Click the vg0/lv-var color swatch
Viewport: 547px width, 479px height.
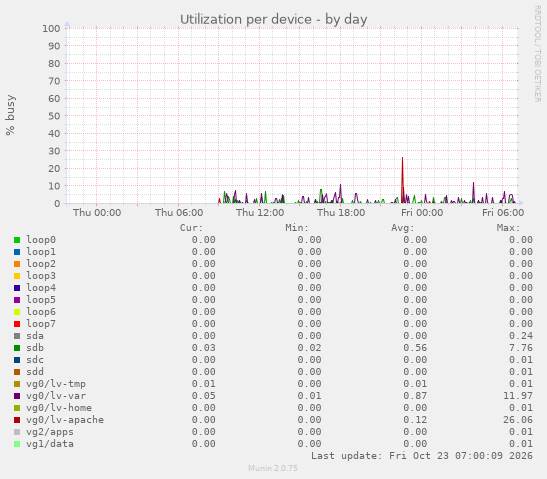pyautogui.click(x=17, y=396)
